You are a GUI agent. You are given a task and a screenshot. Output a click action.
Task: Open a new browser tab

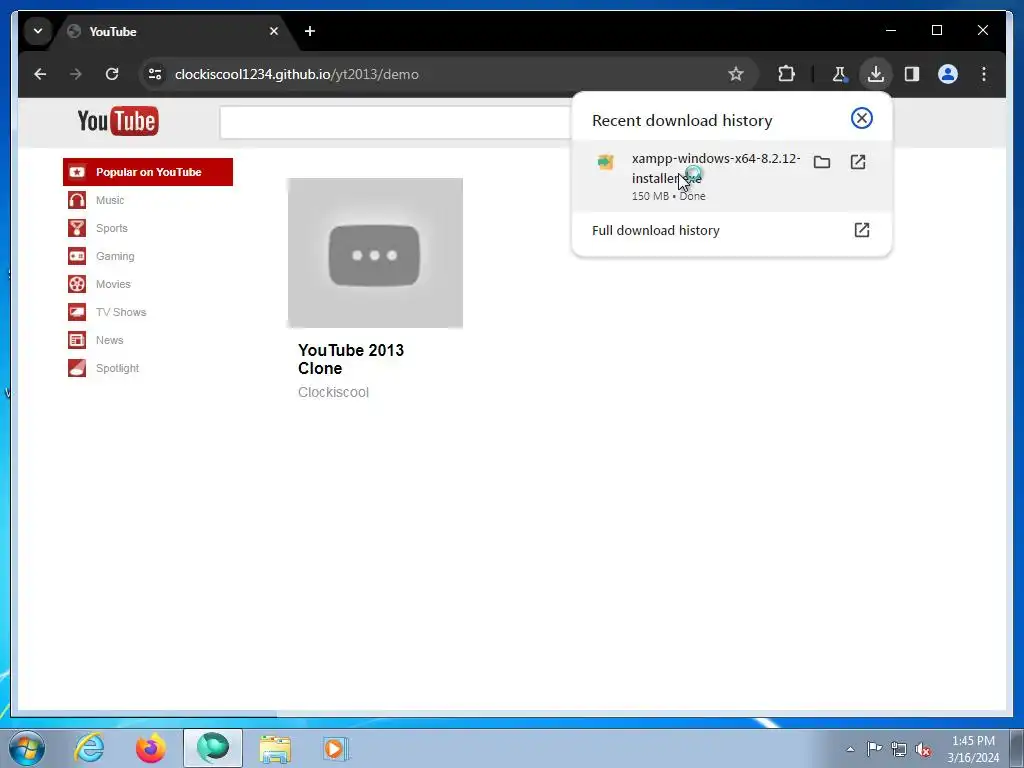(310, 31)
